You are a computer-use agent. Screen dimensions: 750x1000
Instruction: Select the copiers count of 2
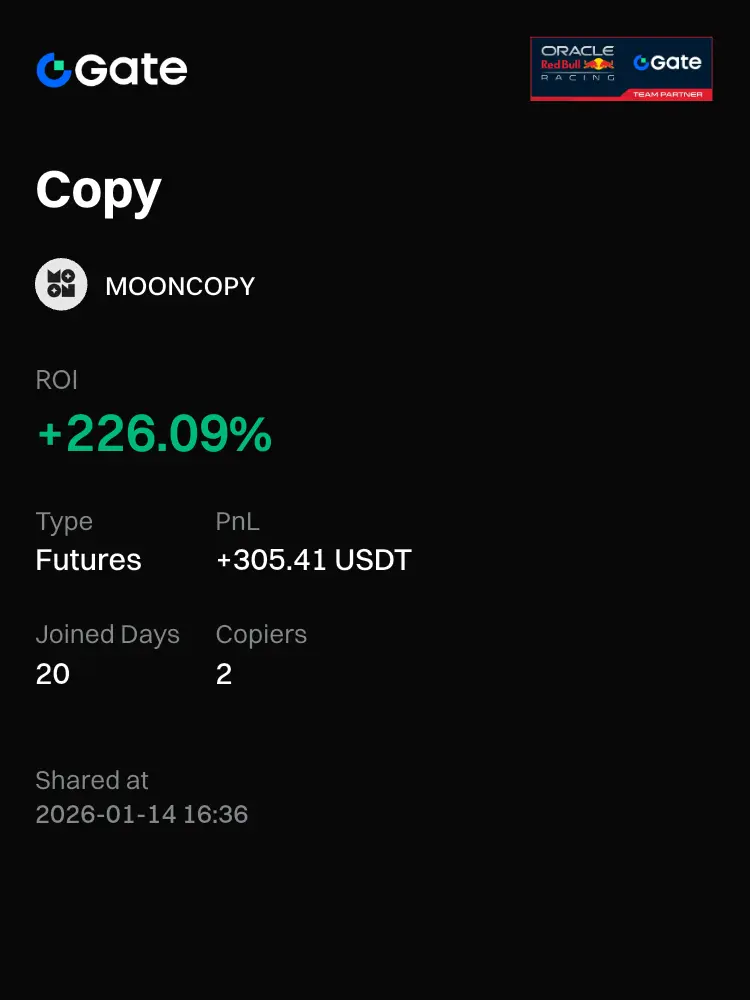click(224, 674)
